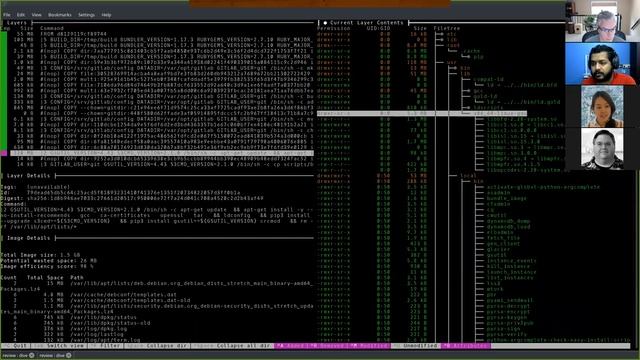Select the bundle_image file in local/bin
This screenshot has height=360, width=640.
(x=506, y=198)
